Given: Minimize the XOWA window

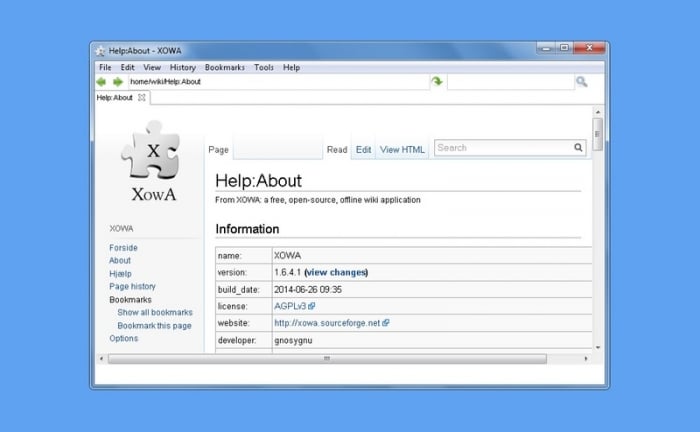Looking at the screenshot, I should pyautogui.click(x=546, y=48).
